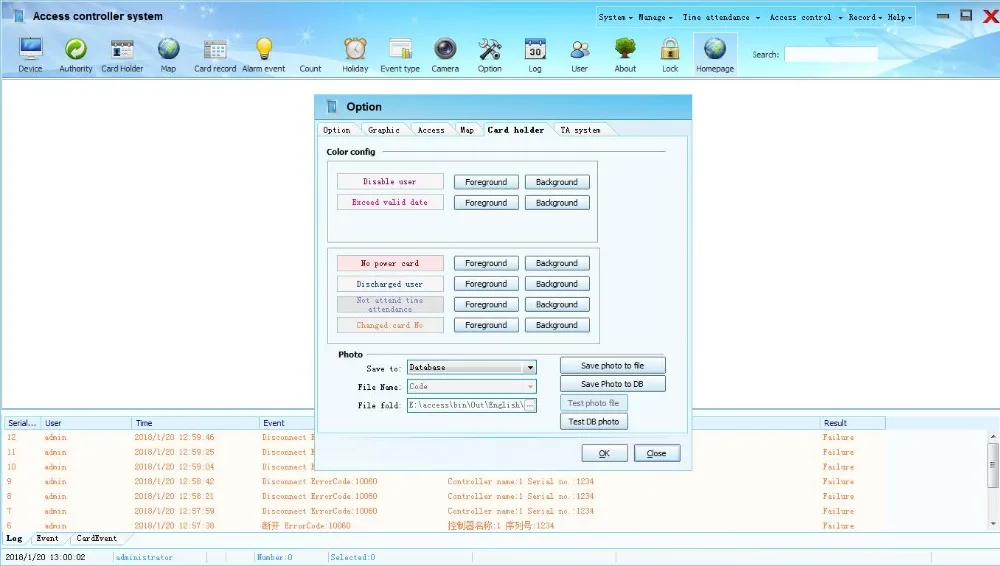Open the Manage menu
1000x566 pixels.
(x=656, y=17)
